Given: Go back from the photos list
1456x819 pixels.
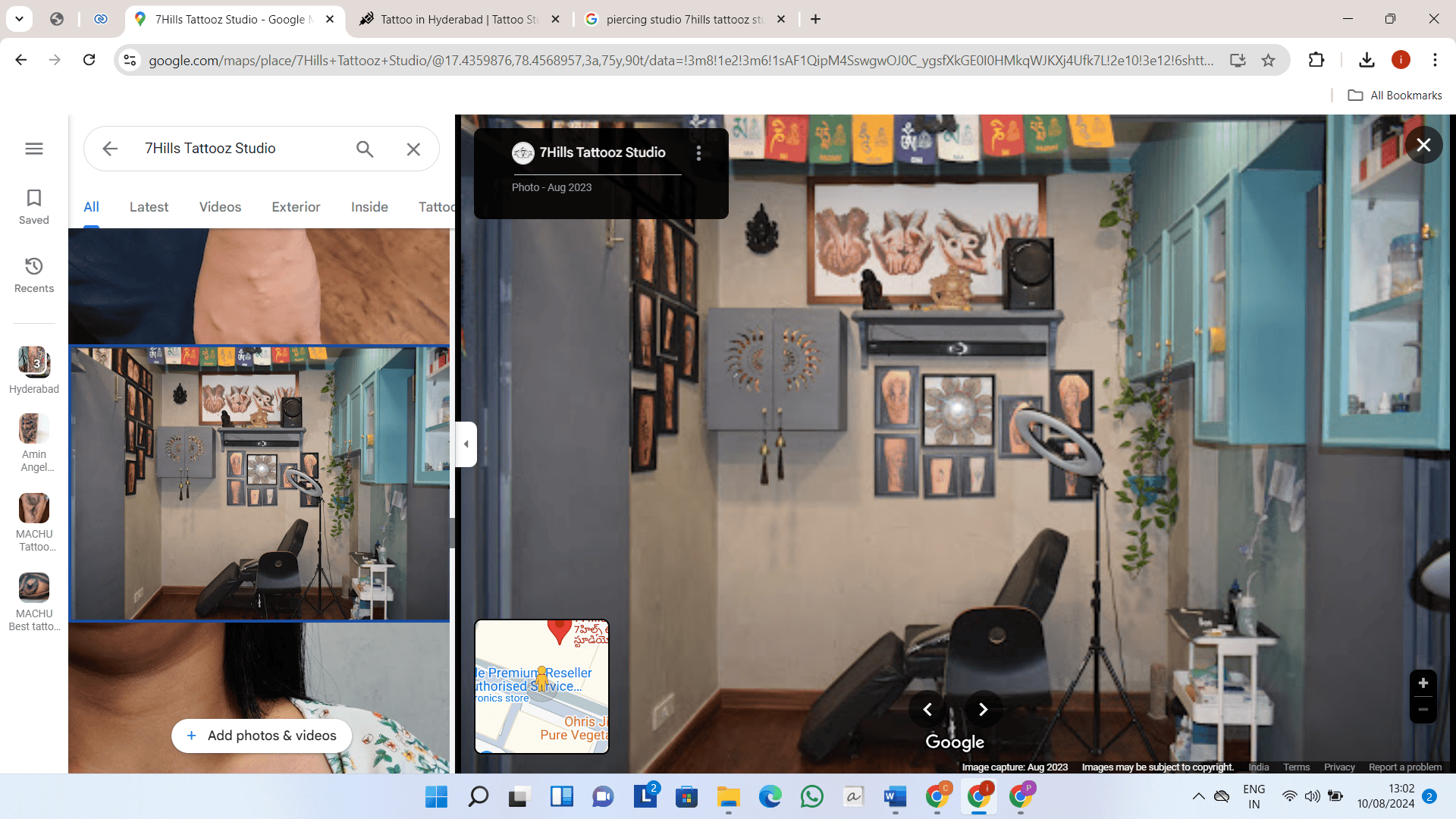Looking at the screenshot, I should click(x=110, y=149).
